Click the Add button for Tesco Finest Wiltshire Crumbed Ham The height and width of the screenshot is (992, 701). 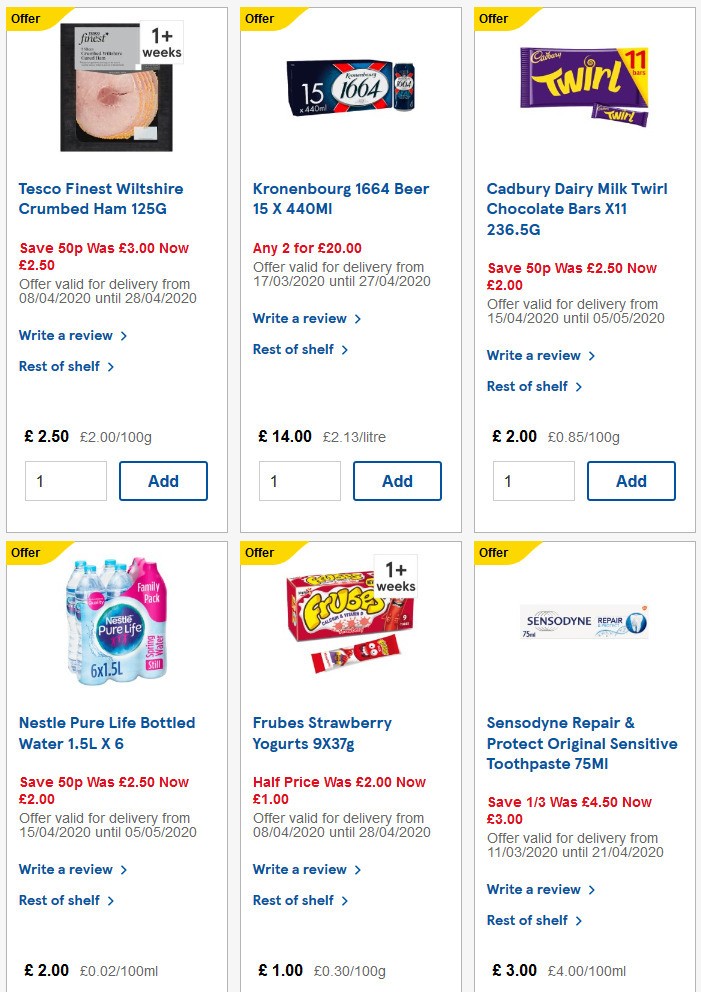point(163,481)
